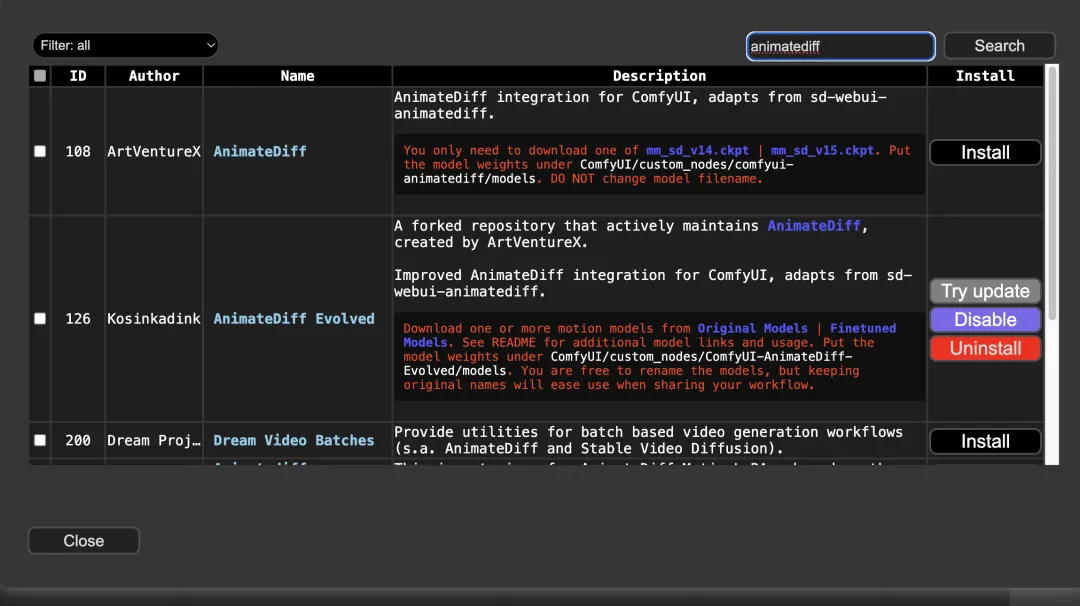Click 'Try update' for AnimateDiff Evolved
The width and height of the screenshot is (1080, 606).
click(985, 291)
